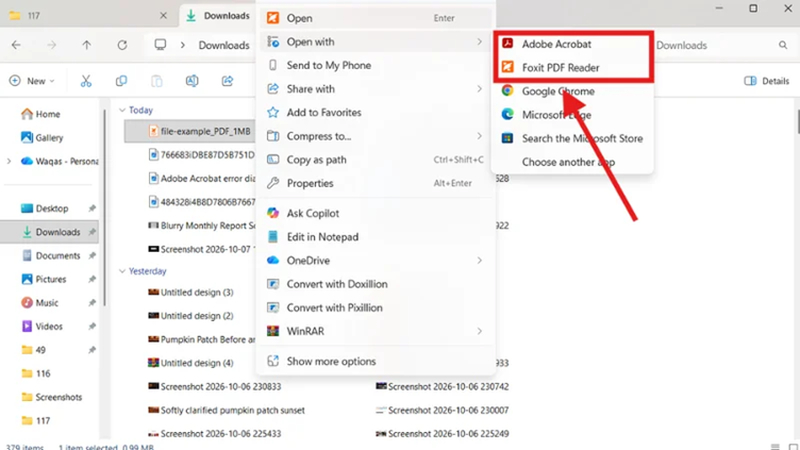The width and height of the screenshot is (800, 450).
Task: Select Copy as path
Action: pos(376,160)
